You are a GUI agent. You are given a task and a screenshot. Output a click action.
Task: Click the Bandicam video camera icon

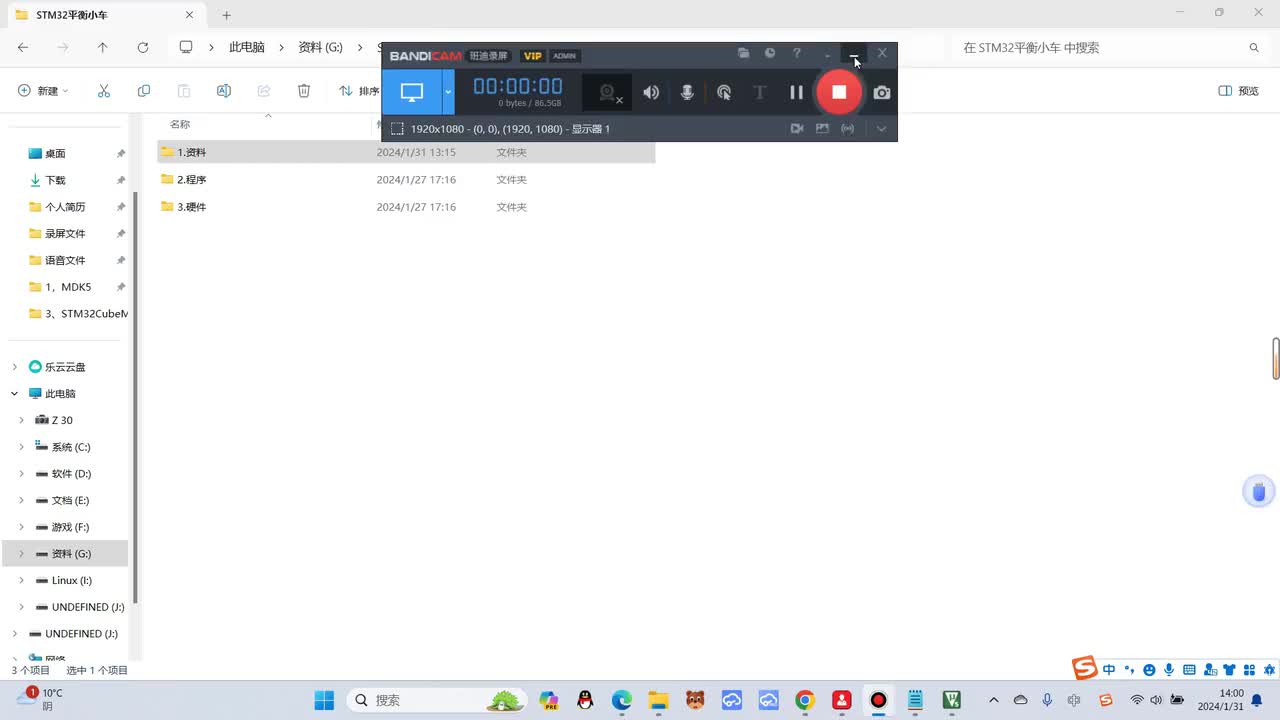(797, 129)
